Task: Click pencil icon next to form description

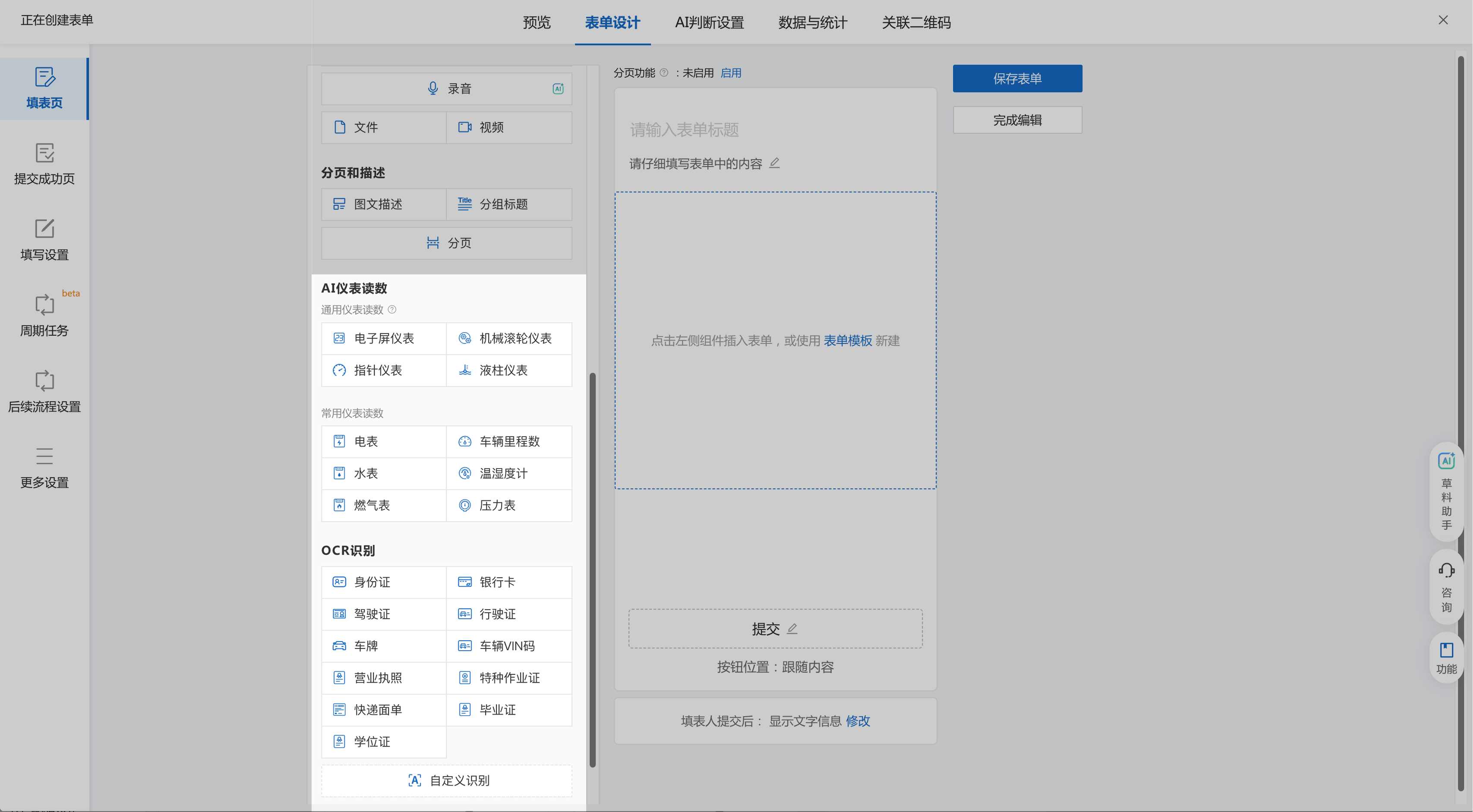Action: pos(774,164)
